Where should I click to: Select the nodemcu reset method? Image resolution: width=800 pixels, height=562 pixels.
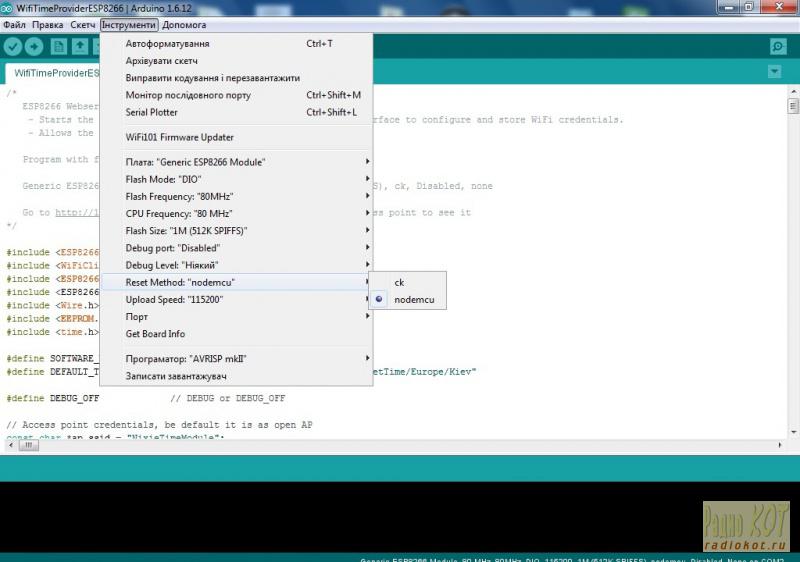pyautogui.click(x=414, y=299)
